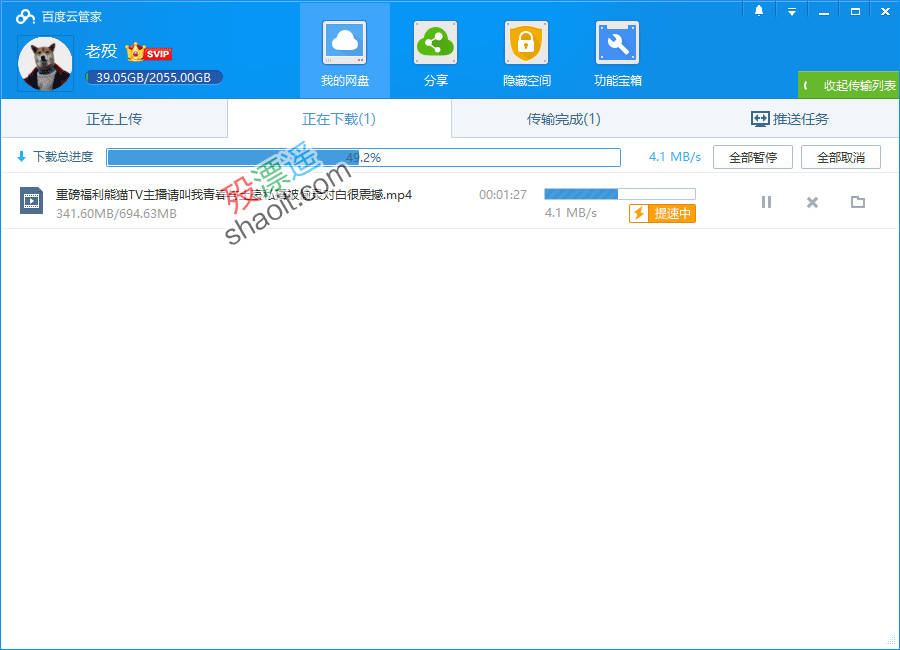Open the notification bell
The height and width of the screenshot is (650, 900).
[x=759, y=11]
